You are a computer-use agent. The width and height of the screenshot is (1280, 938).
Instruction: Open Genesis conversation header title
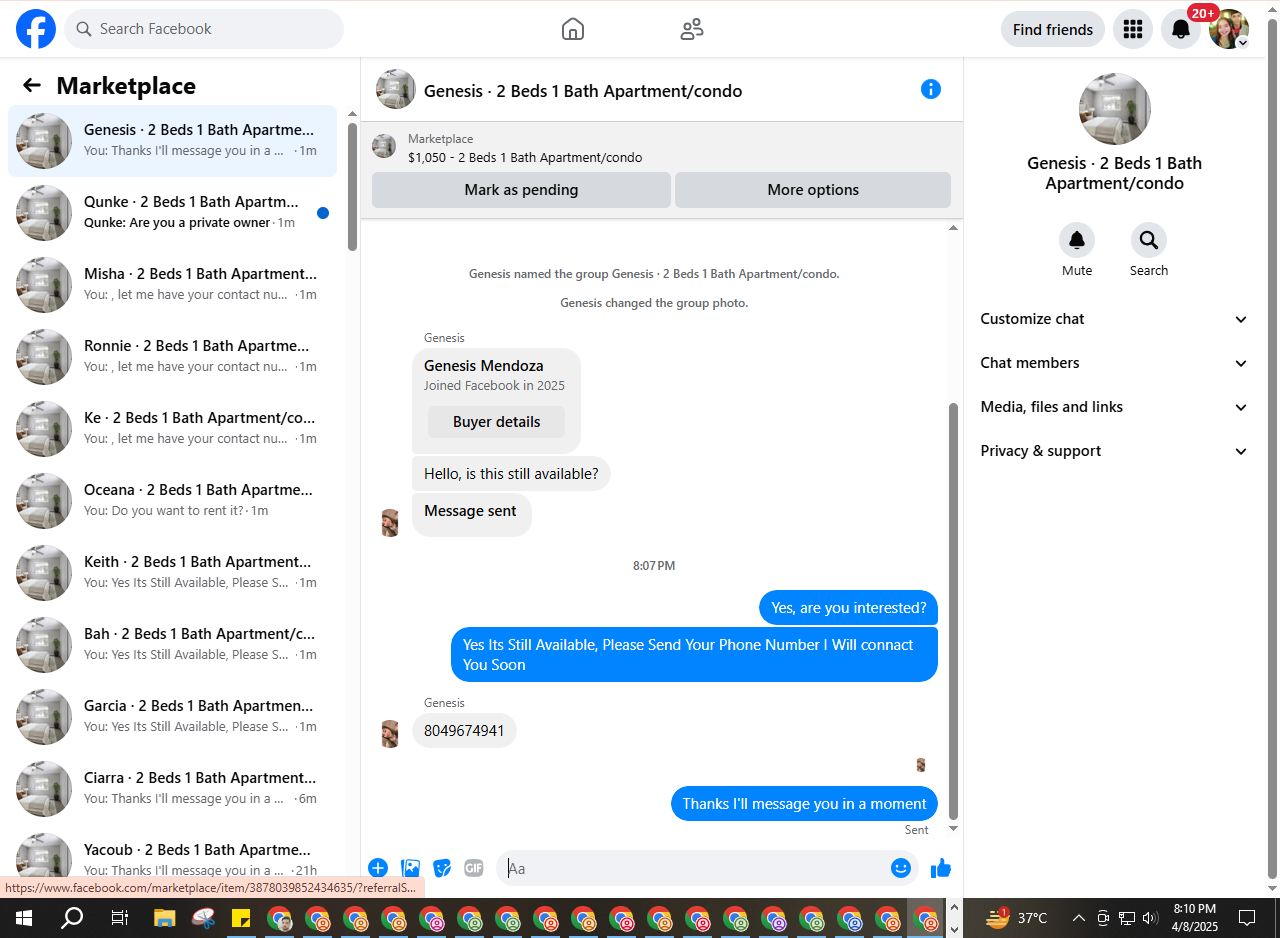(x=583, y=91)
